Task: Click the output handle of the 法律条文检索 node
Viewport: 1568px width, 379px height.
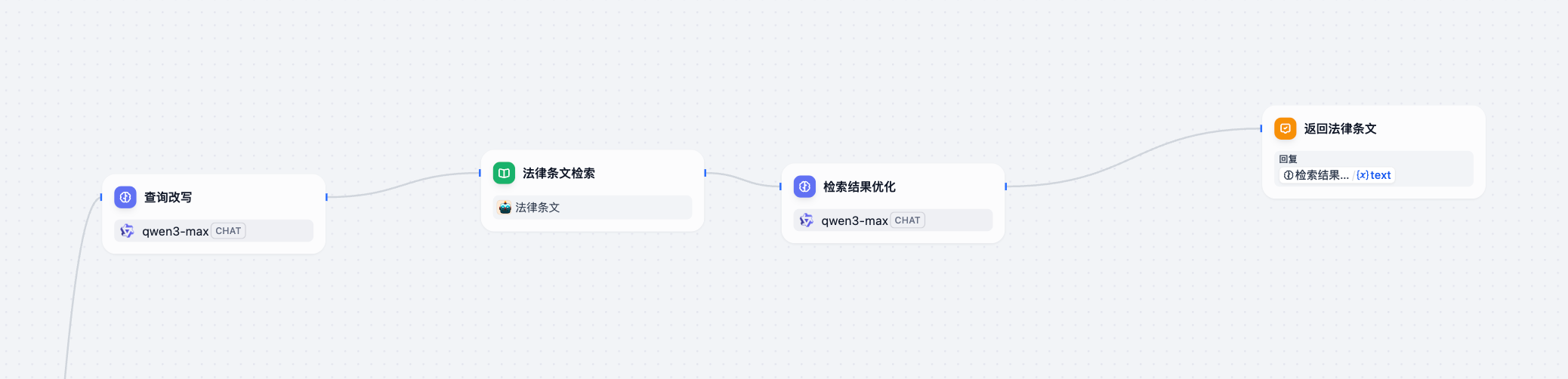Action: 705,173
